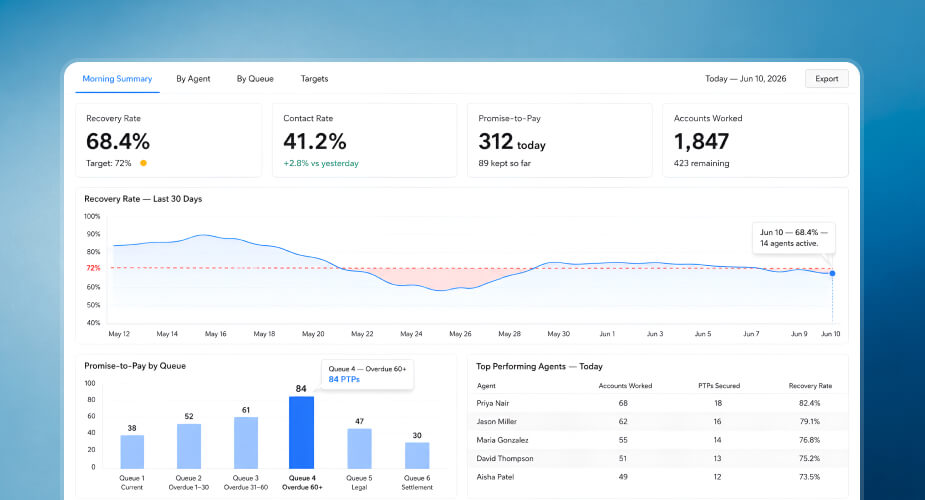Select the Aisha Patel row

click(x=658, y=476)
